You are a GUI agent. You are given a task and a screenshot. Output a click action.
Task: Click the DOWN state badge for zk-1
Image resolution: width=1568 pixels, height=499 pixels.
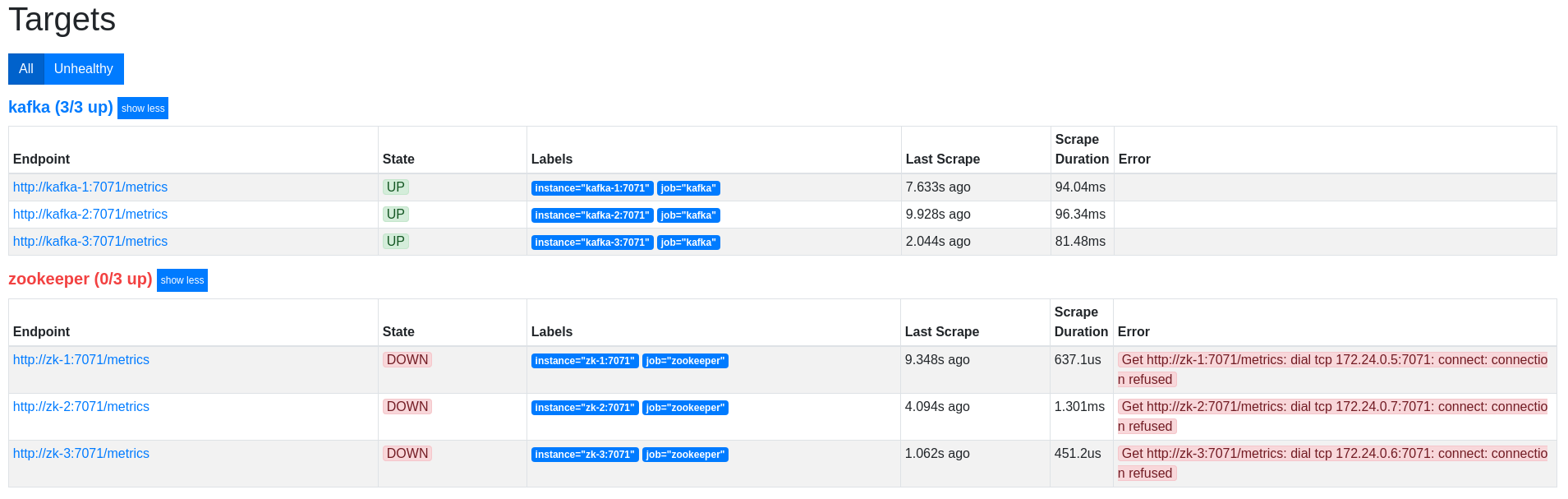(x=407, y=360)
